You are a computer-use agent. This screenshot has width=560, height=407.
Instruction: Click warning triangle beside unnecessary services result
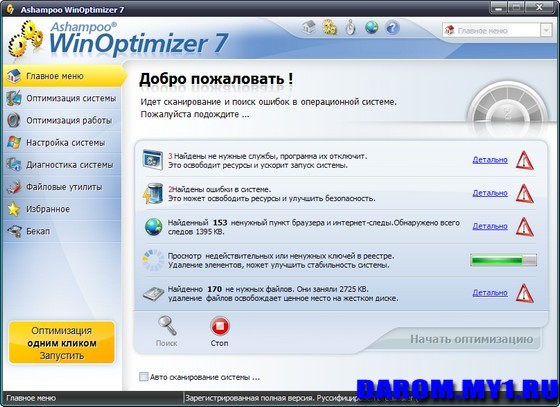click(x=525, y=160)
